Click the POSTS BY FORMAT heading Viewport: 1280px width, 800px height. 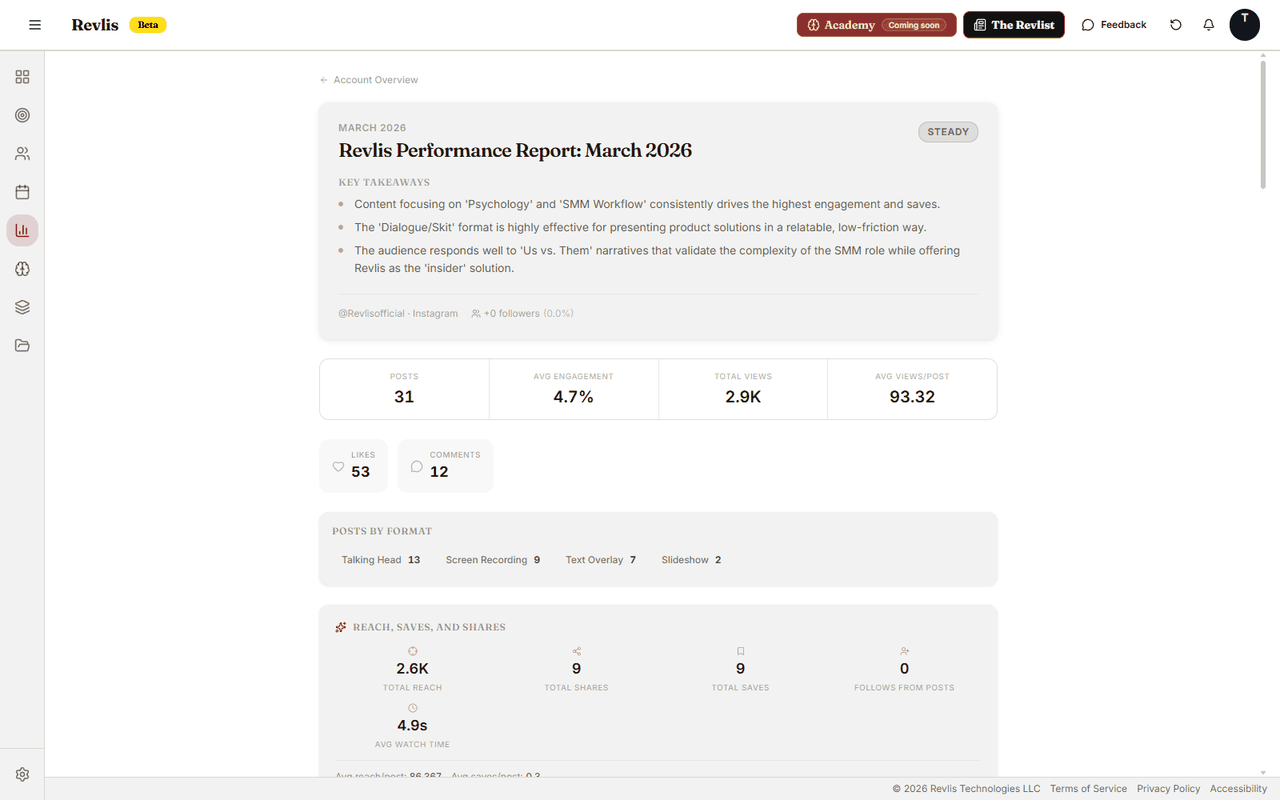click(x=382, y=531)
